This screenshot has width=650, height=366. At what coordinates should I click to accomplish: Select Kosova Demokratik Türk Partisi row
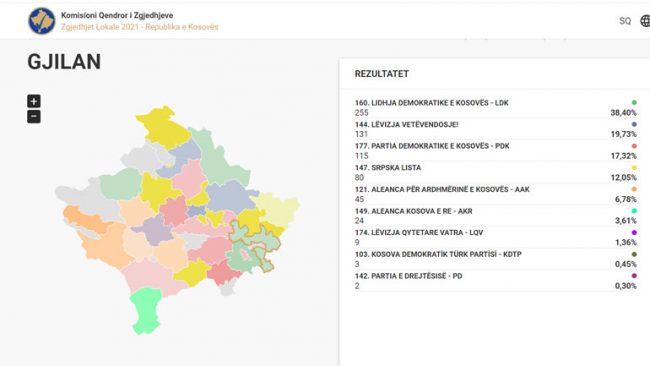pos(496,259)
